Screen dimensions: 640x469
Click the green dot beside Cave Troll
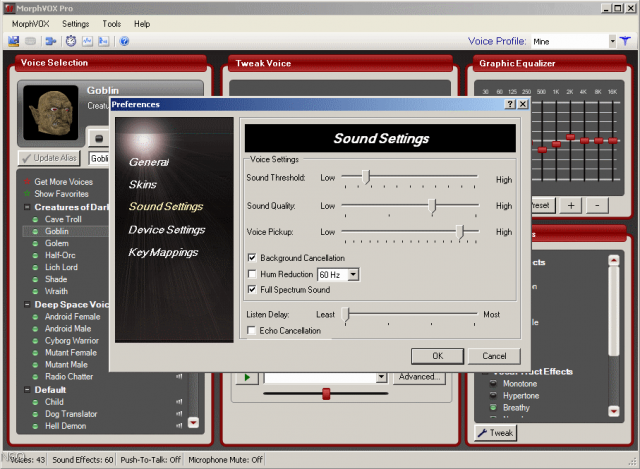36,220
